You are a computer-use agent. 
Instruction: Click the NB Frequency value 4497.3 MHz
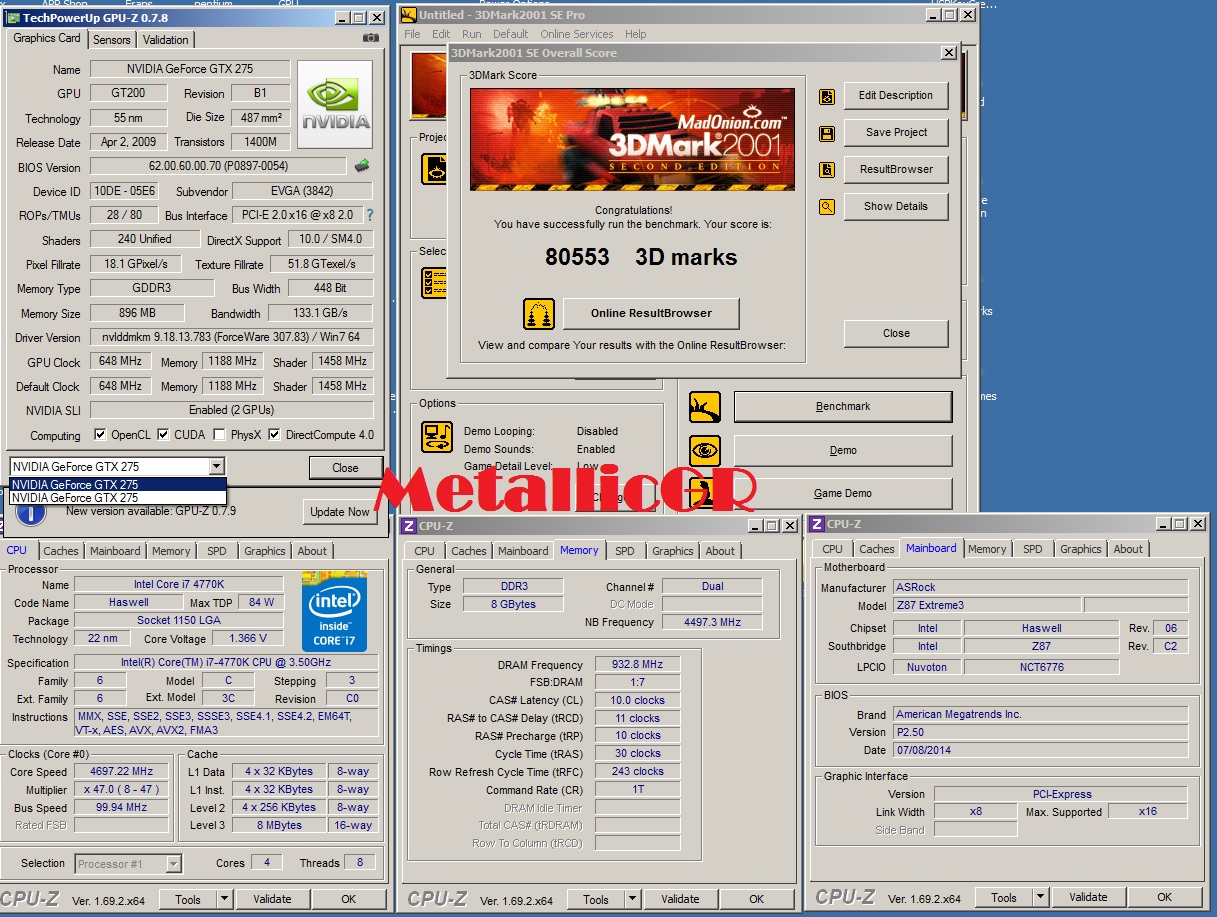[x=712, y=622]
